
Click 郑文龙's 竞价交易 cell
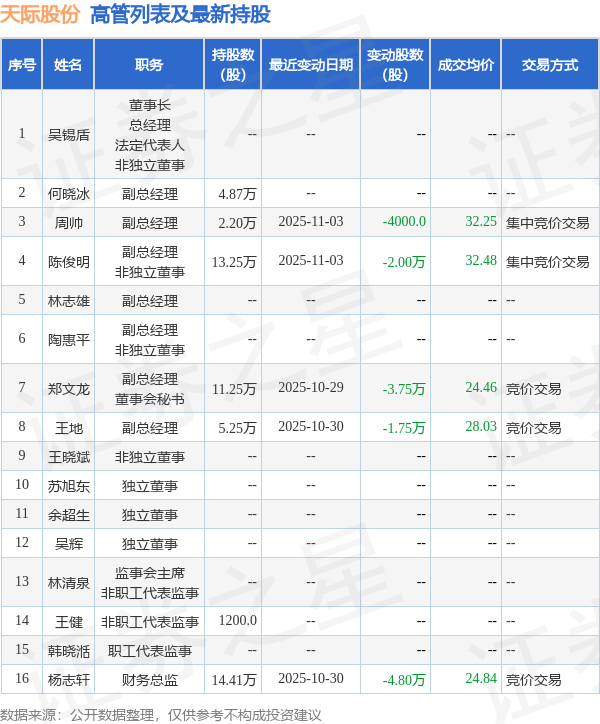(x=533, y=389)
